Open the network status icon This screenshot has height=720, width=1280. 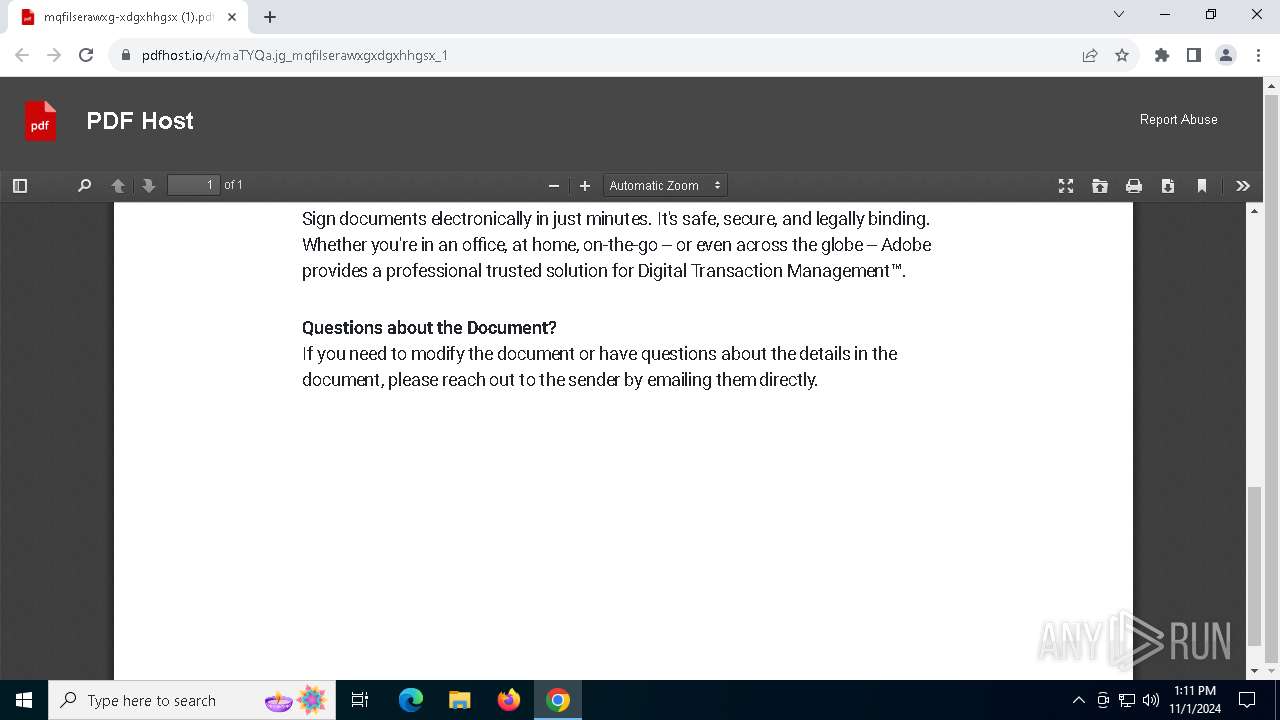[1127, 700]
